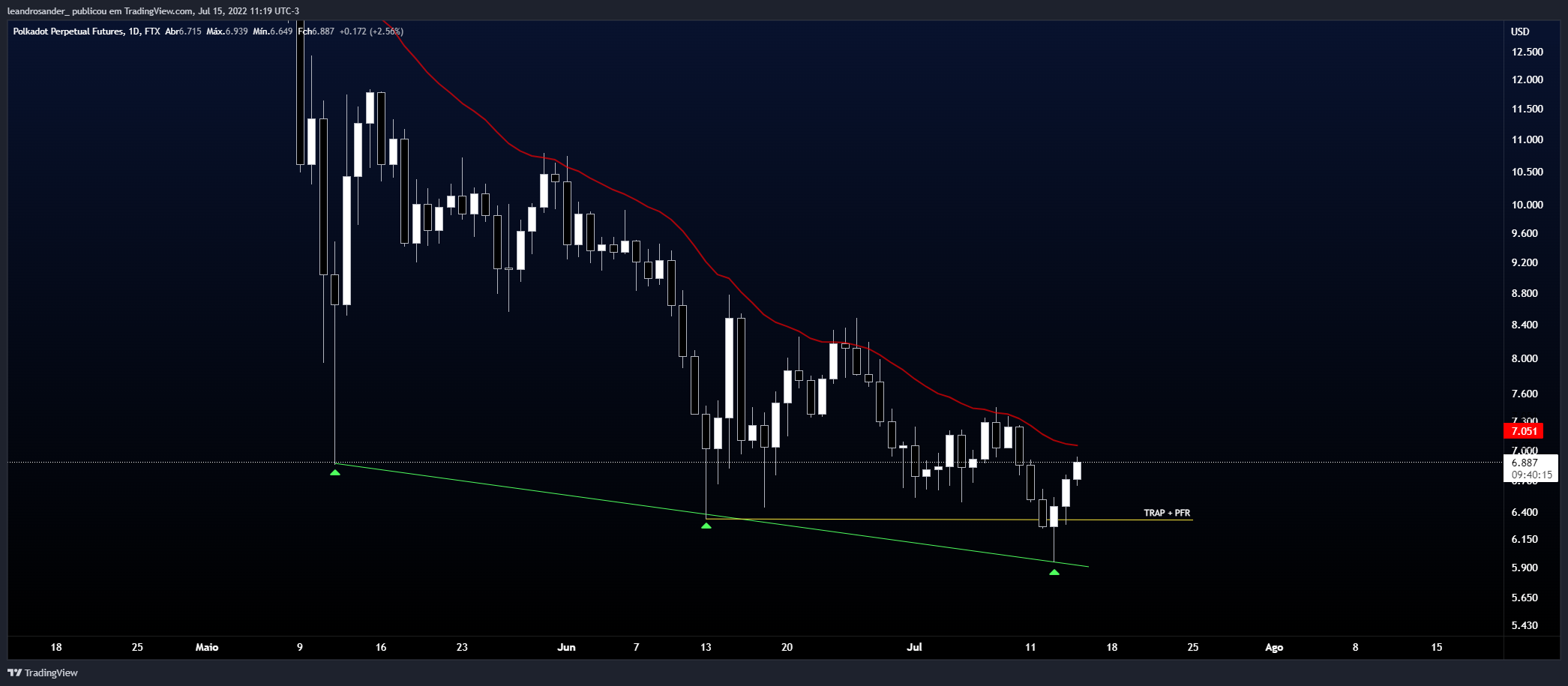Click the 09:40:15 candle countdown

(x=1531, y=475)
